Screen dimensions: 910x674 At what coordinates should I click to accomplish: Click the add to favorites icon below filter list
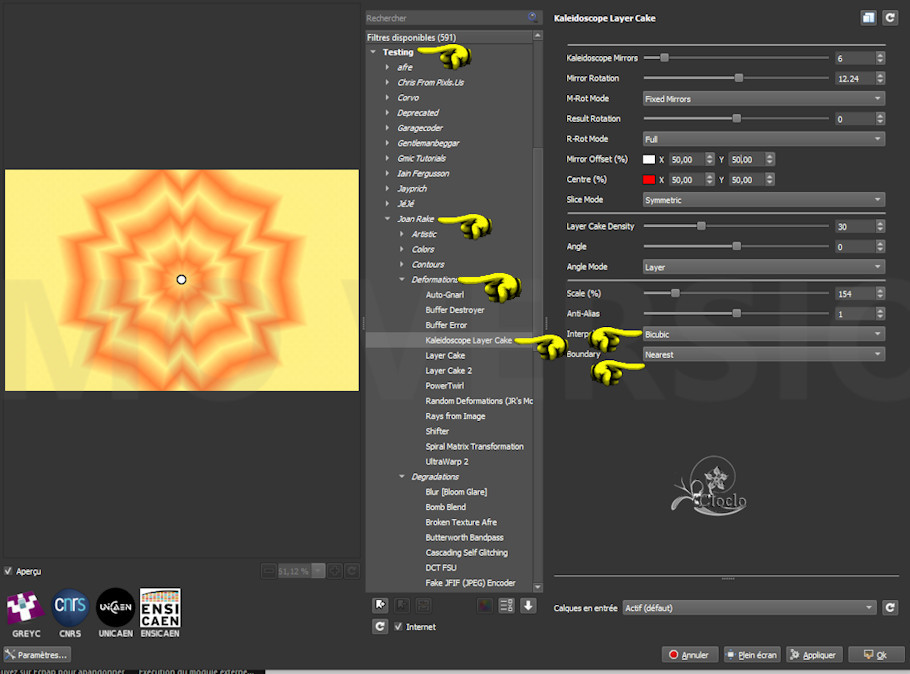tap(380, 605)
